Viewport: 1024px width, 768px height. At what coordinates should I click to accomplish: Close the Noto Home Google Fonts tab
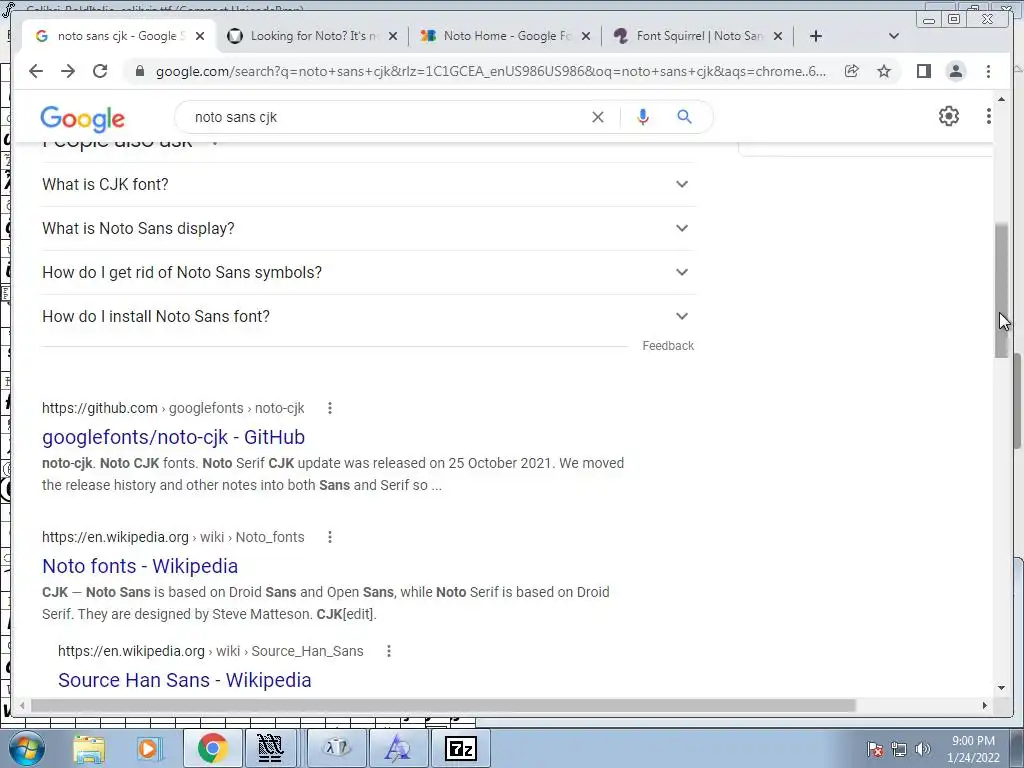(x=586, y=36)
